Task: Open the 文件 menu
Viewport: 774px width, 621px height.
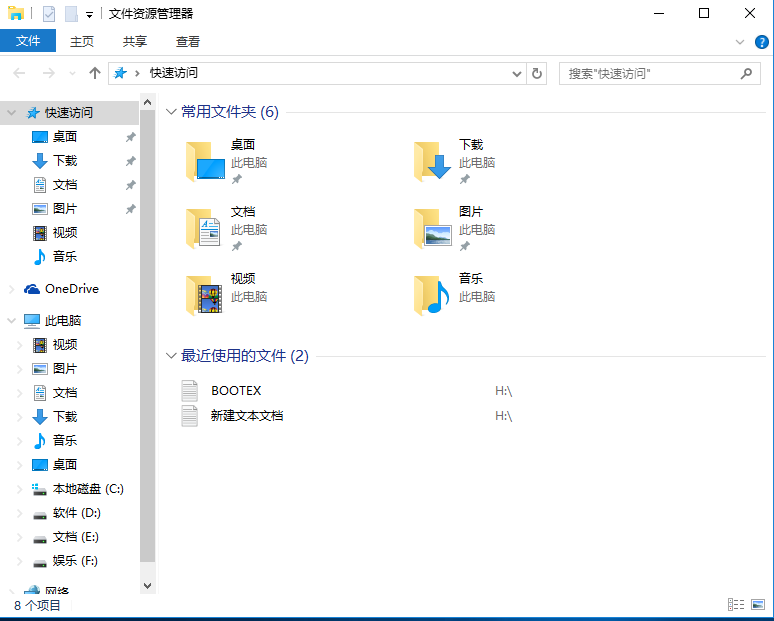Action: 28,41
